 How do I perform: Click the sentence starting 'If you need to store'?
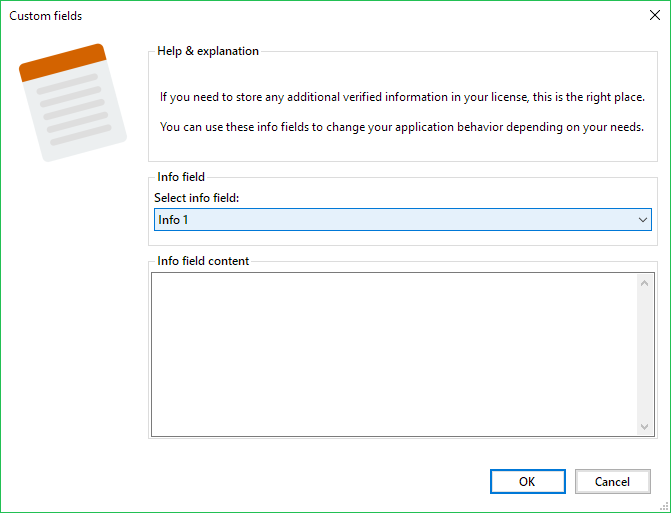(402, 97)
